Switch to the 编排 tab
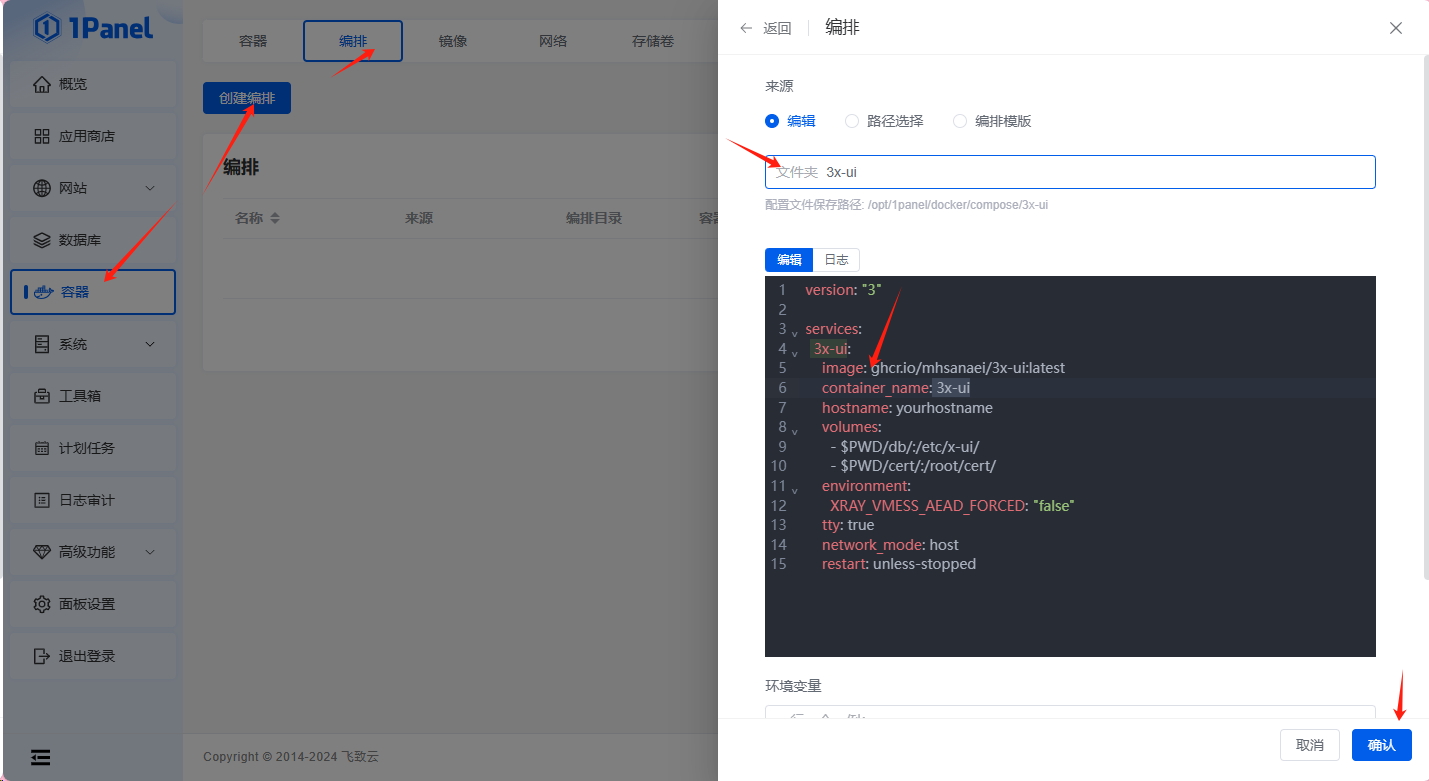1429x781 pixels. (x=353, y=41)
